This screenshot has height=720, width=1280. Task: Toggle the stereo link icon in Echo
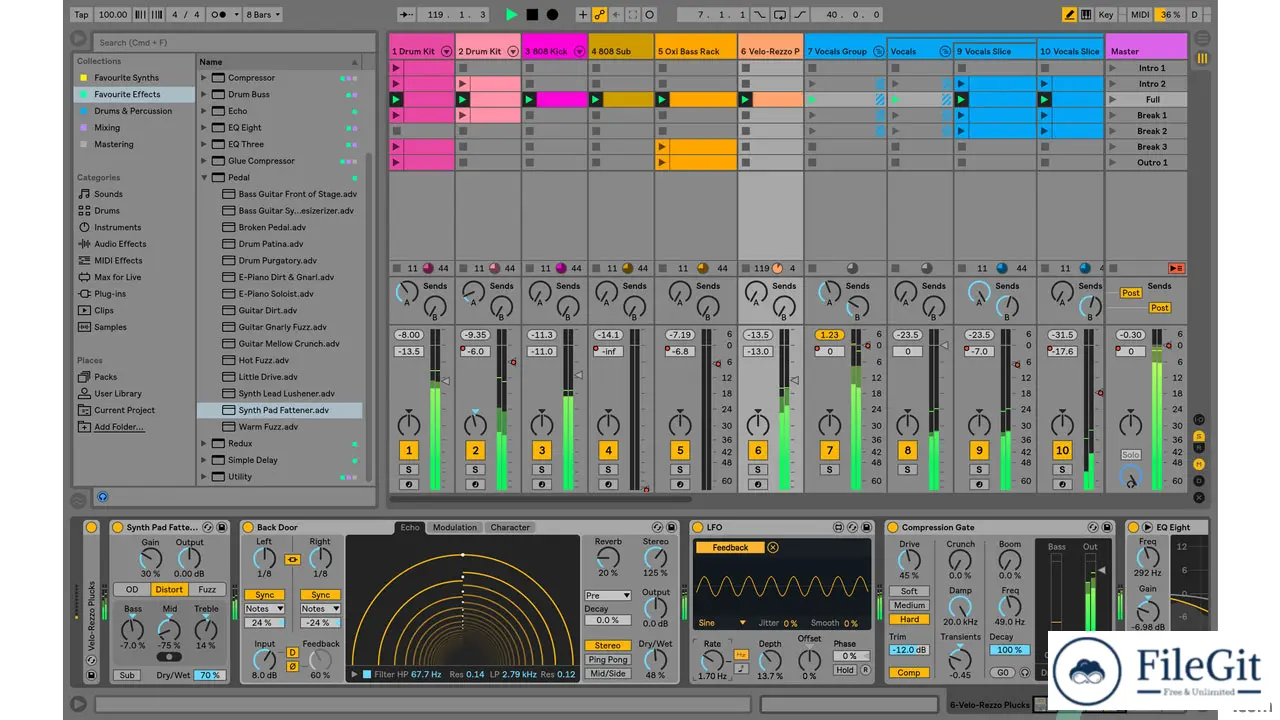click(x=292, y=560)
